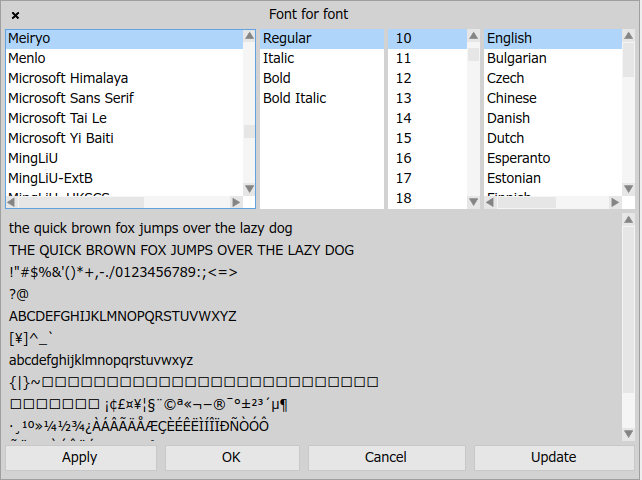Set font size to 11
This screenshot has width=642, height=480.
427,58
